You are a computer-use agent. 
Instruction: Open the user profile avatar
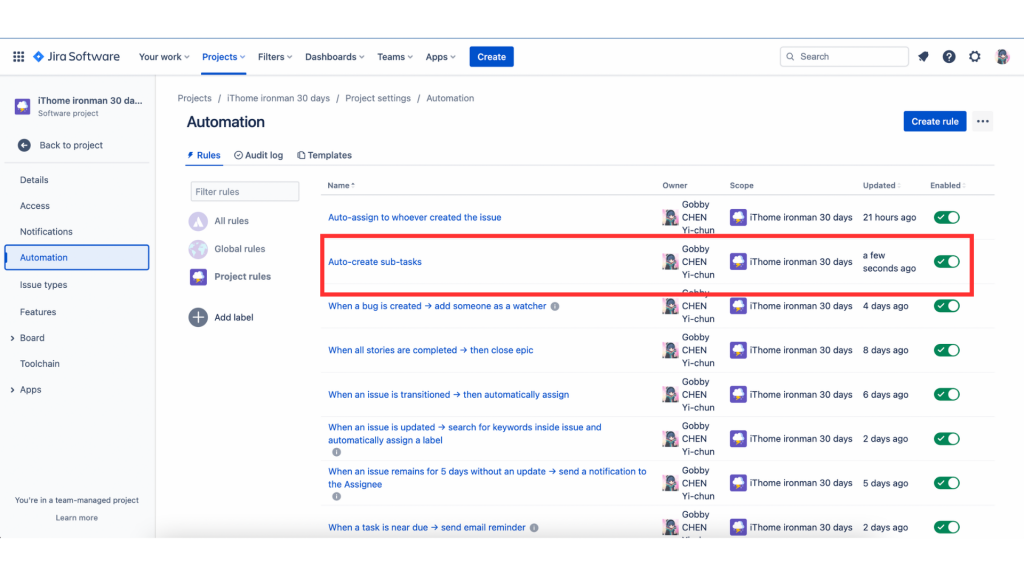coord(1002,57)
